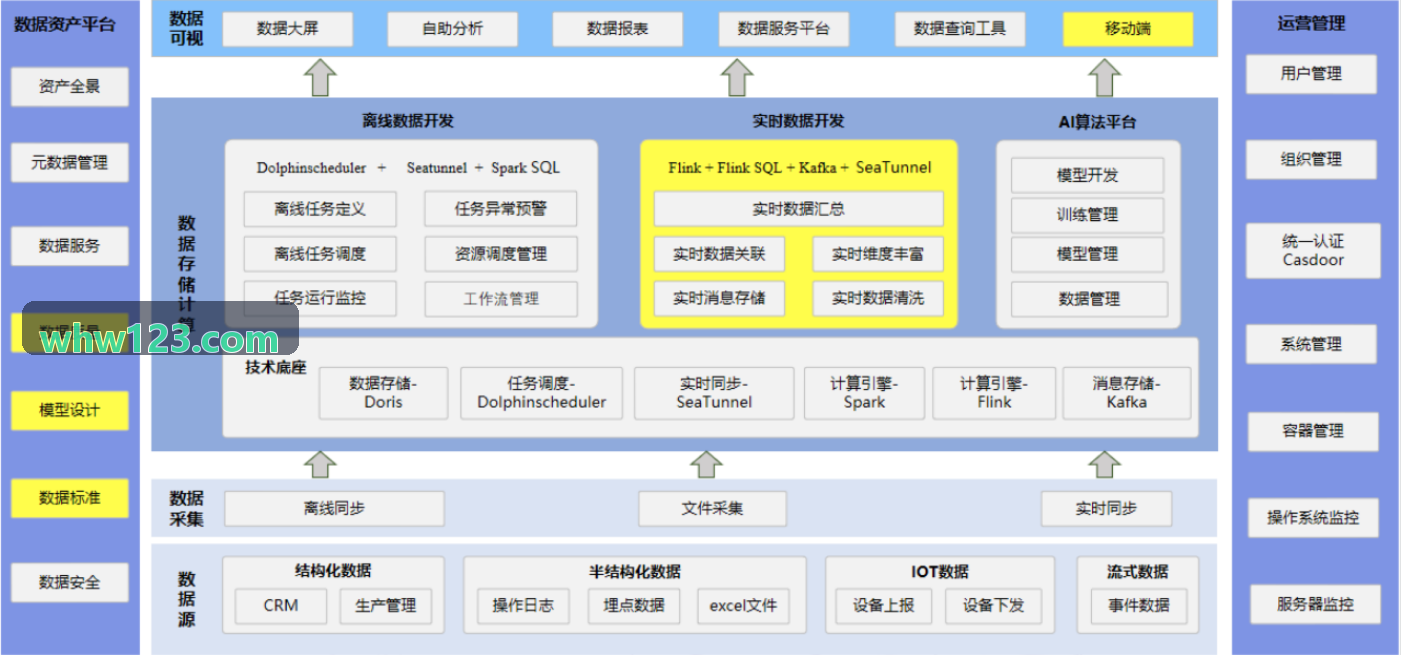Select the IOT数据 heading
The width and height of the screenshot is (1401, 655).
tap(940, 572)
